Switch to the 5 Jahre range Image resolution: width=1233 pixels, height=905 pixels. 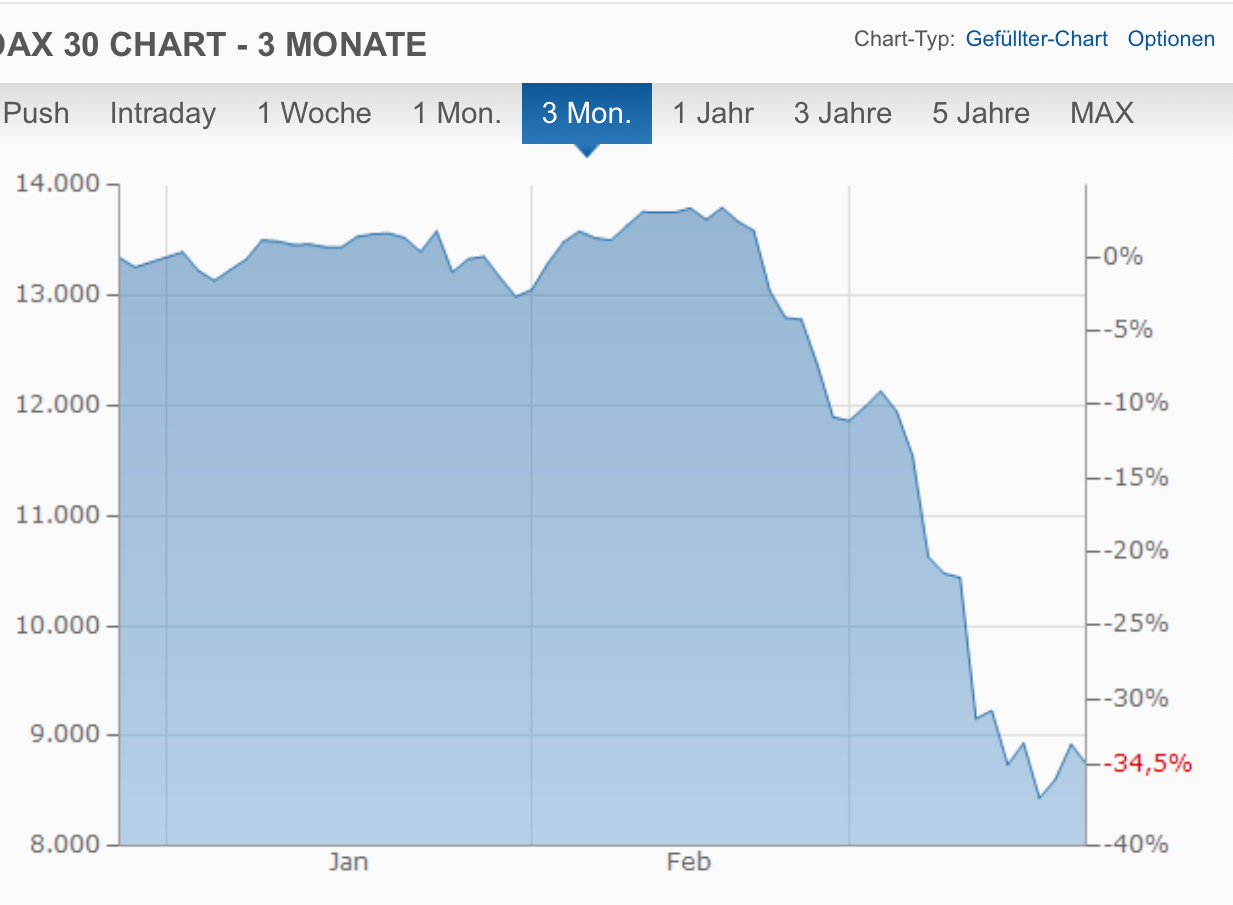pos(981,113)
